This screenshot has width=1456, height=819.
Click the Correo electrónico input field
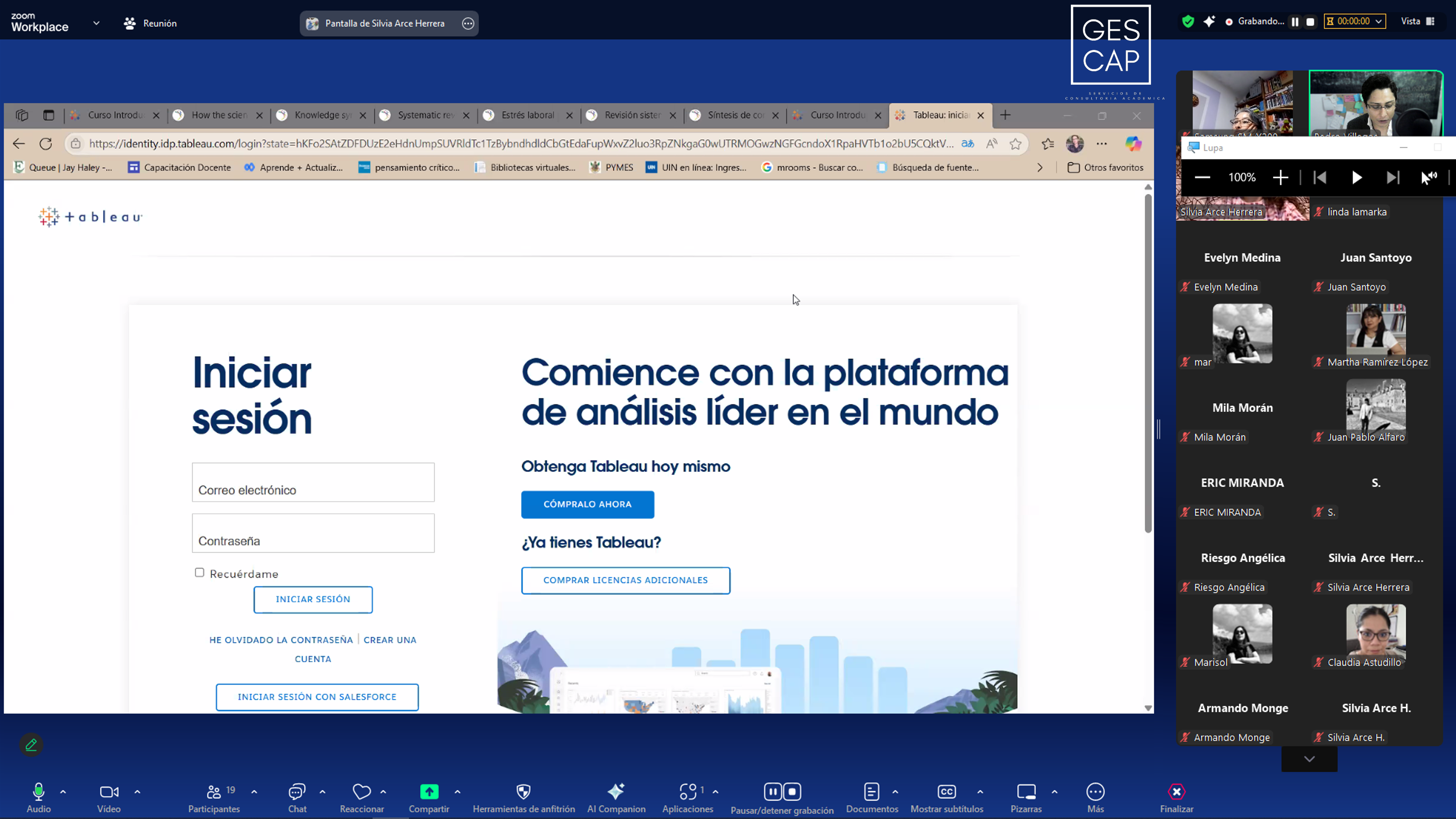coord(313,482)
